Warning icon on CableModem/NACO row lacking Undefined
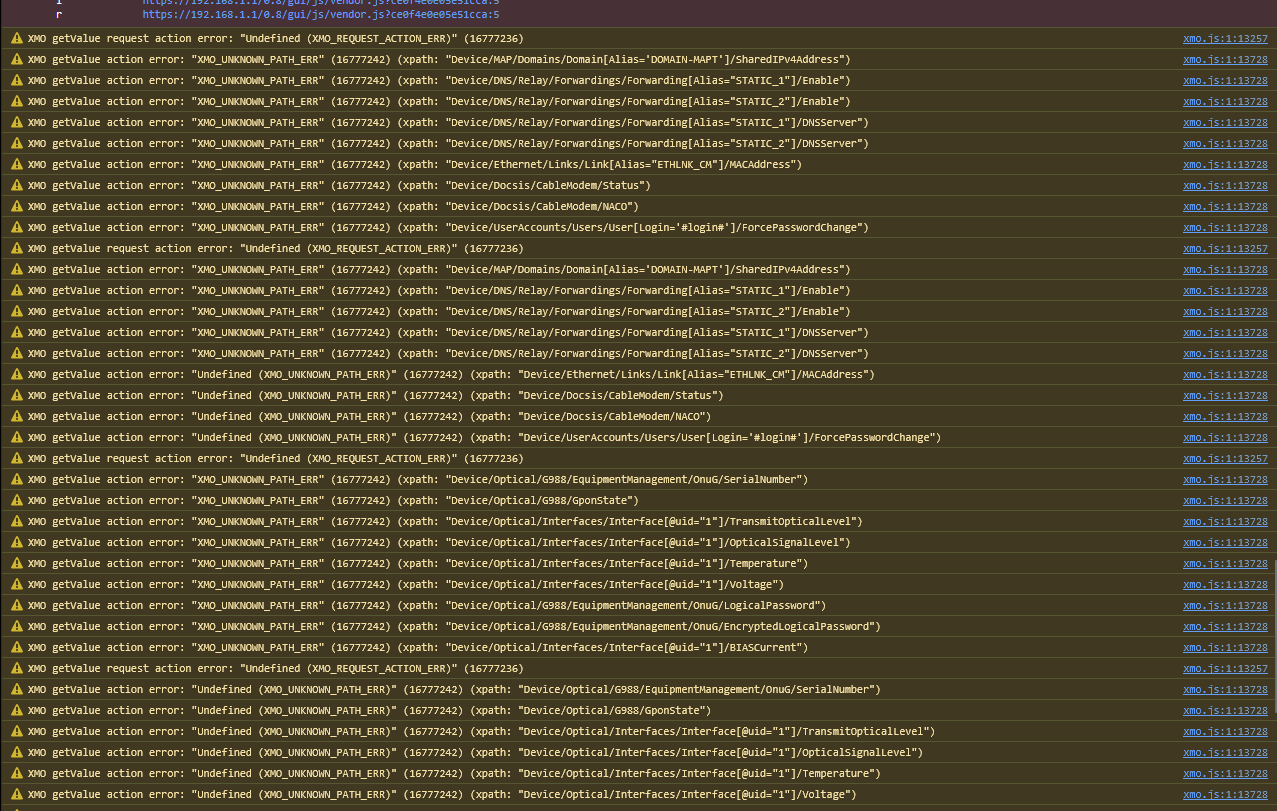 pos(16,206)
